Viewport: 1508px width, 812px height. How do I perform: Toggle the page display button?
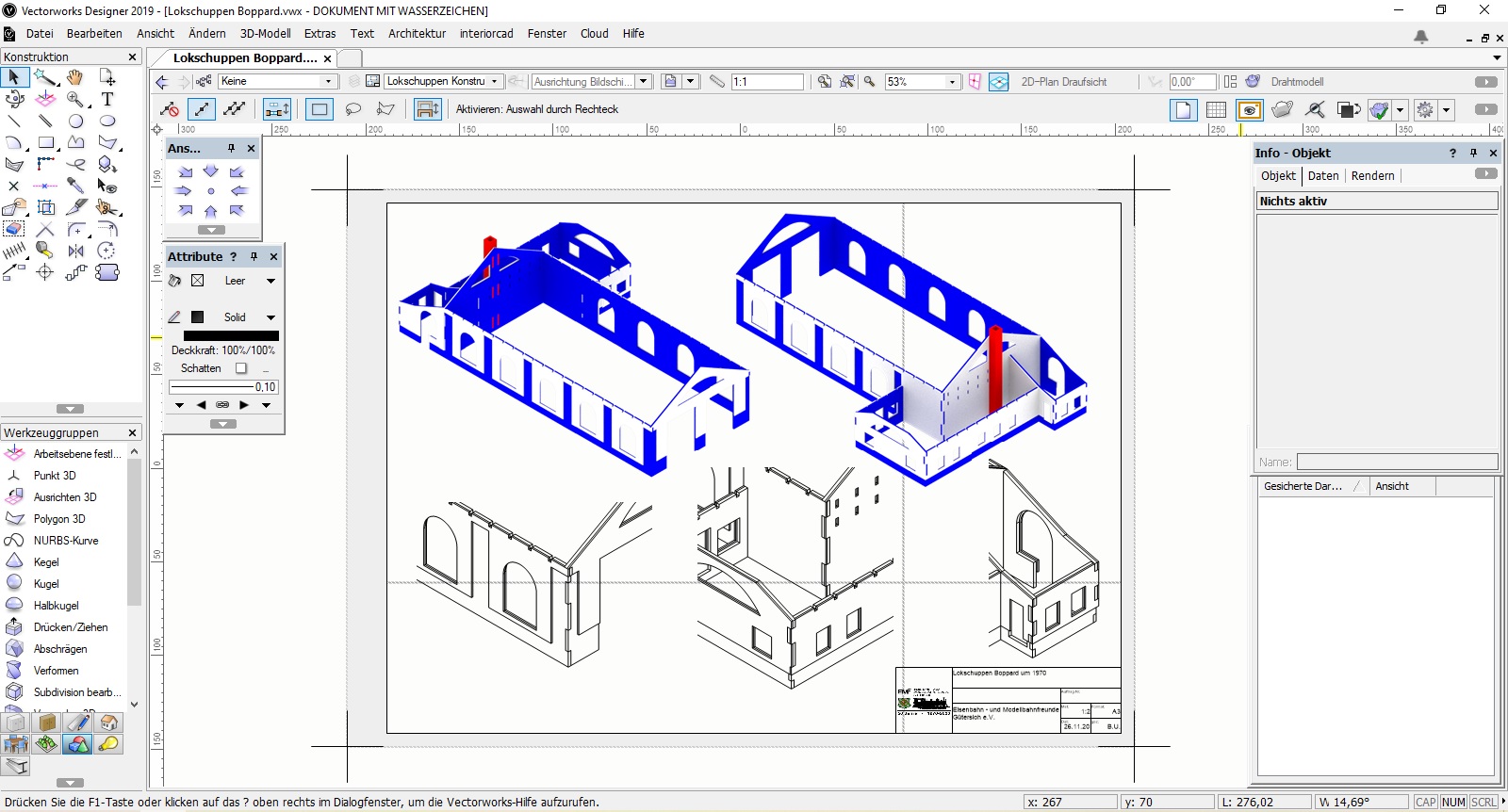coord(1183,109)
